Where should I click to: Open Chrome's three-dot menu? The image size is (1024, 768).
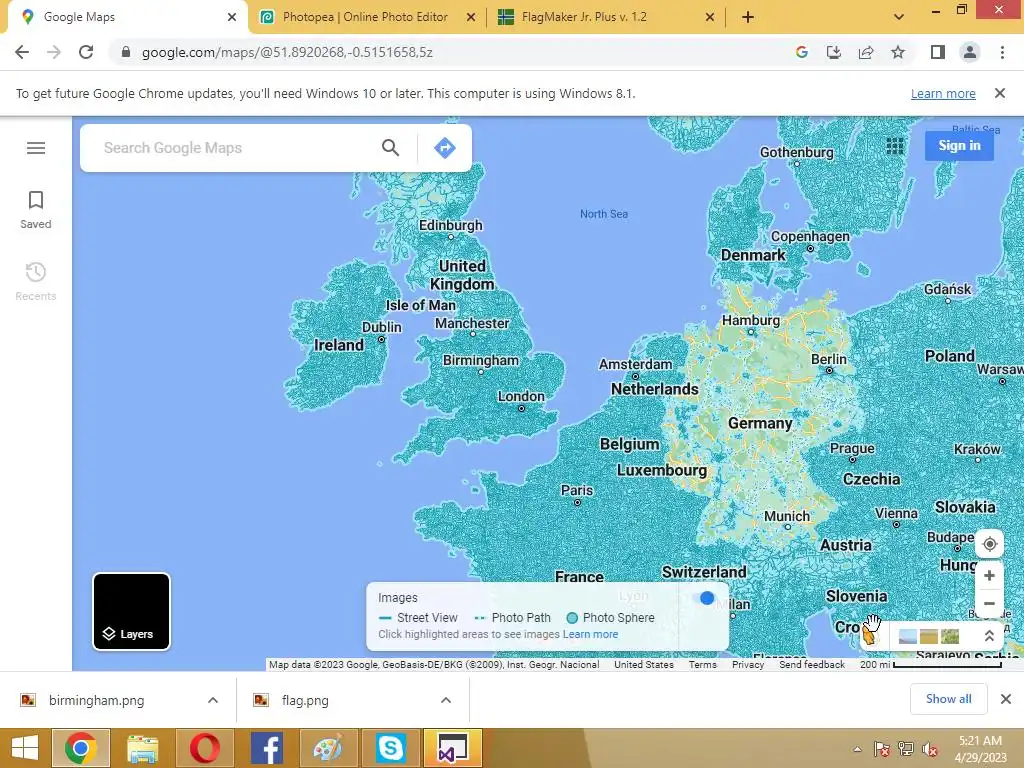click(x=1002, y=52)
